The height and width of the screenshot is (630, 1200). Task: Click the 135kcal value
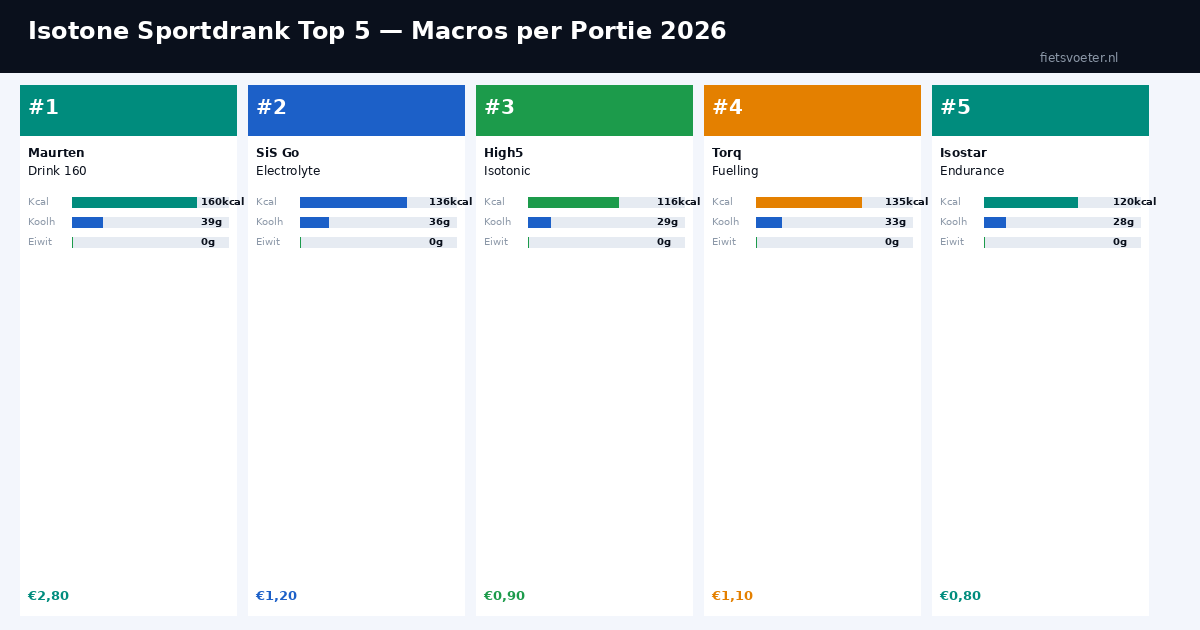[x=906, y=202]
